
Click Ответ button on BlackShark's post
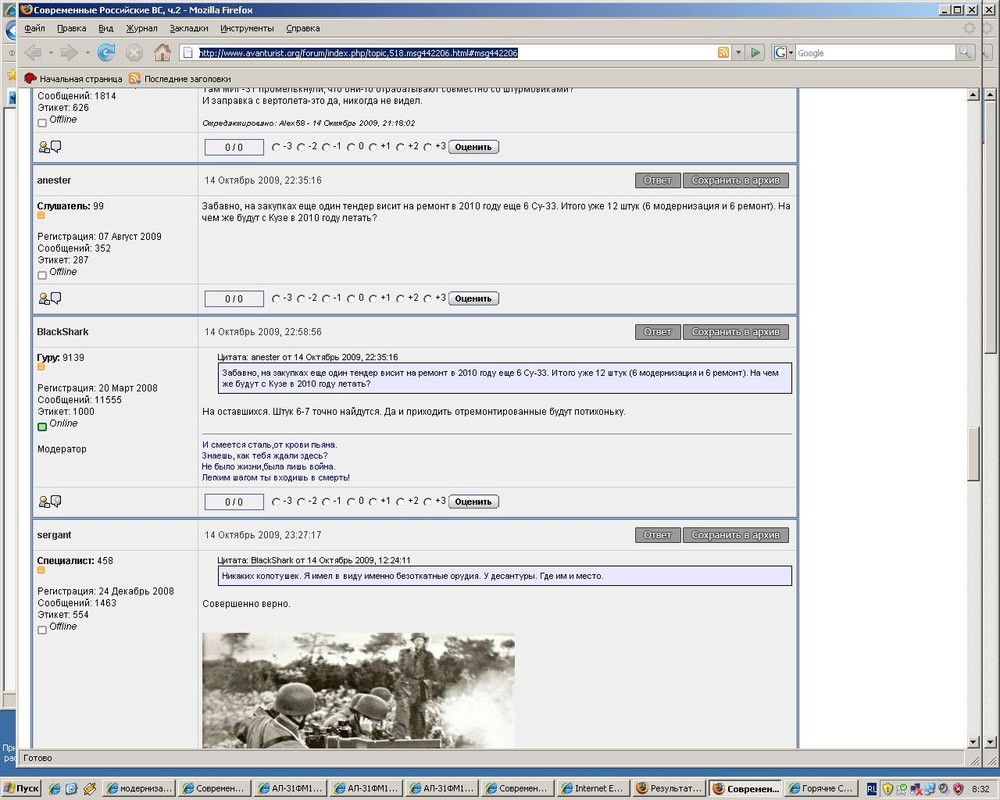pos(657,332)
